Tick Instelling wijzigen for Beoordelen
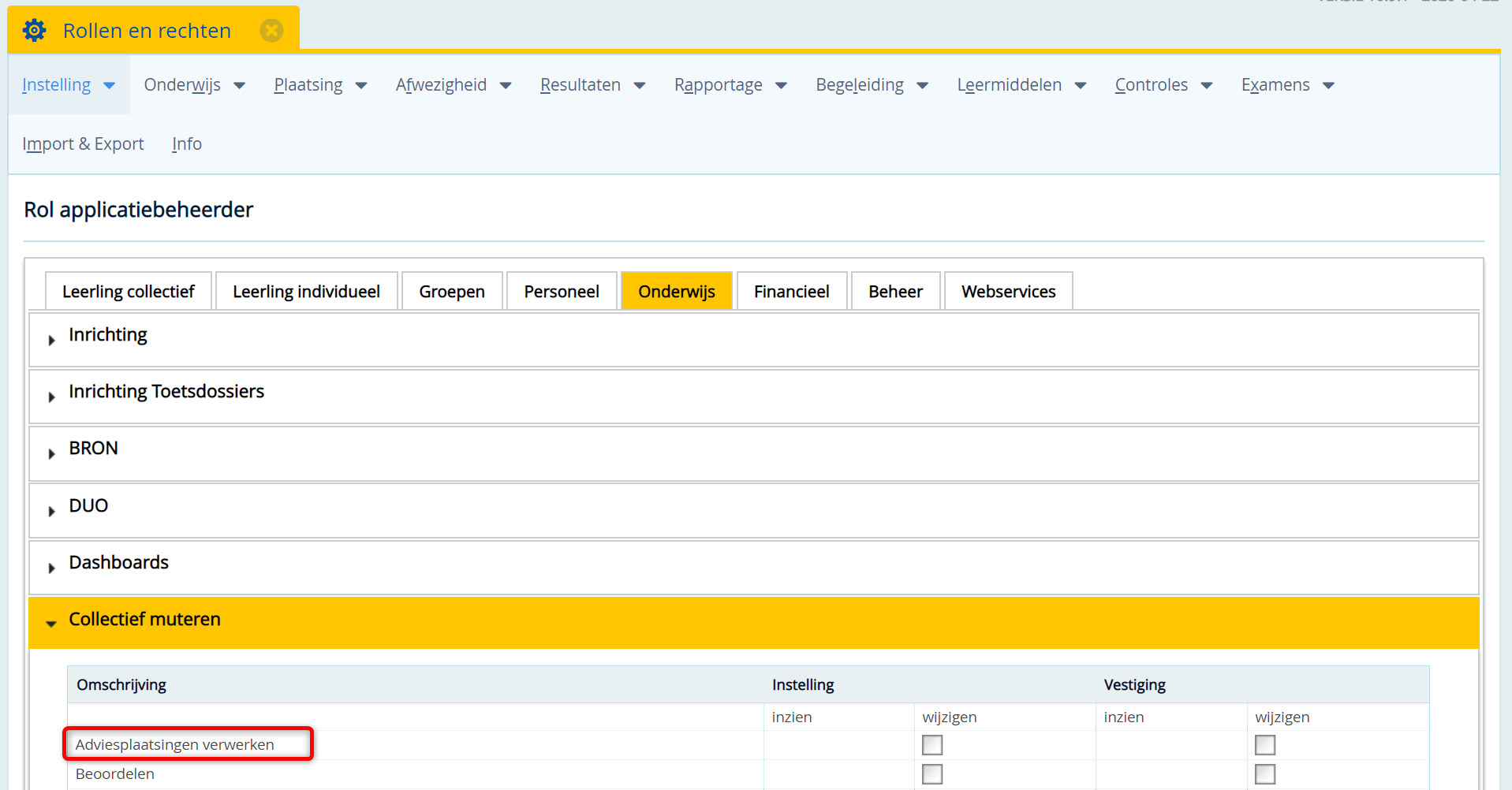This screenshot has width=1512, height=790. point(932,774)
